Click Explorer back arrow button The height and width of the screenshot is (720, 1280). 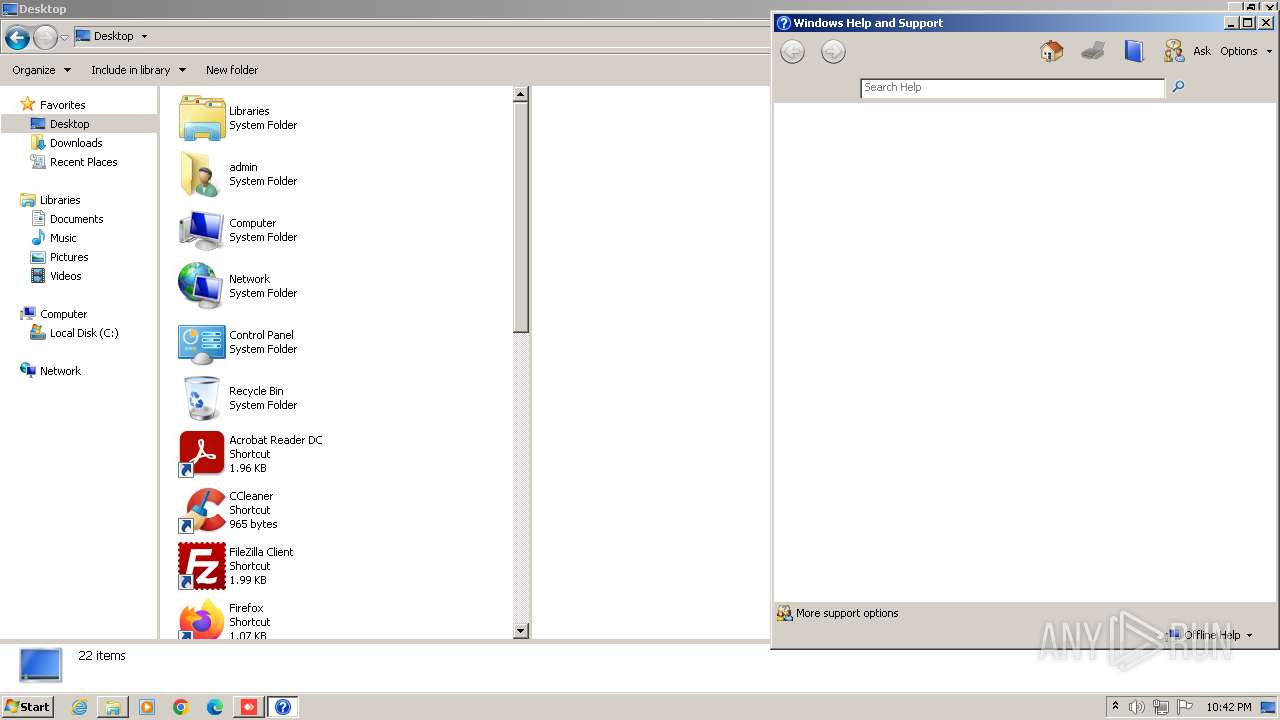click(17, 38)
